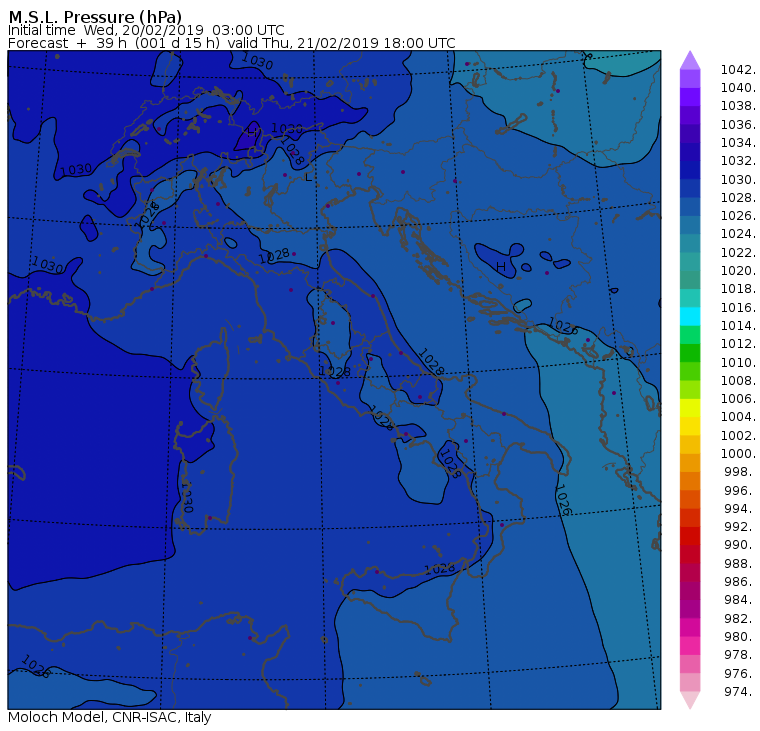Pick the legend value "1018."
Viewport: 760px width, 731px height.
click(x=738, y=288)
